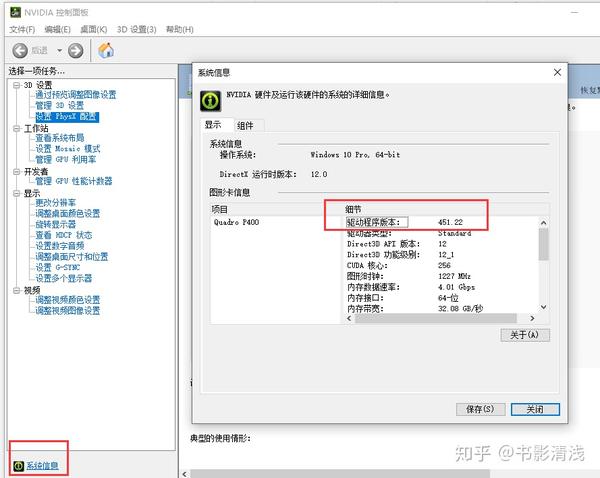Select 管理 3D 设置 in the tree
The width and height of the screenshot is (600, 478).
pyautogui.click(x=59, y=105)
